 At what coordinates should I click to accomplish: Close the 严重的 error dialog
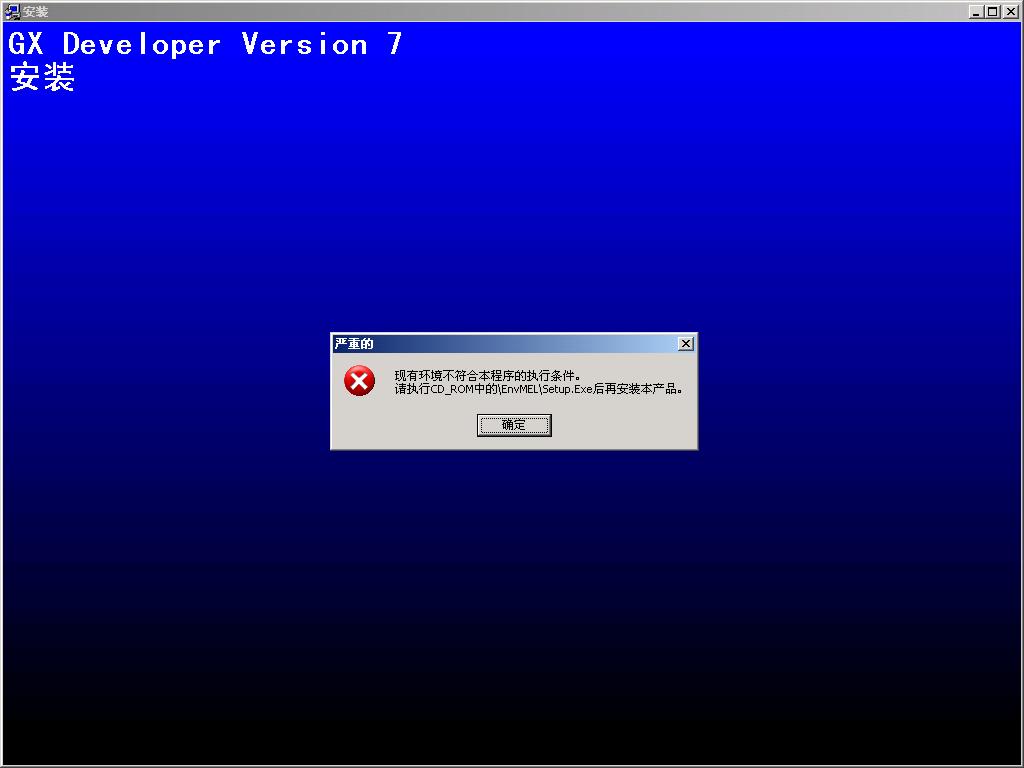click(x=685, y=344)
